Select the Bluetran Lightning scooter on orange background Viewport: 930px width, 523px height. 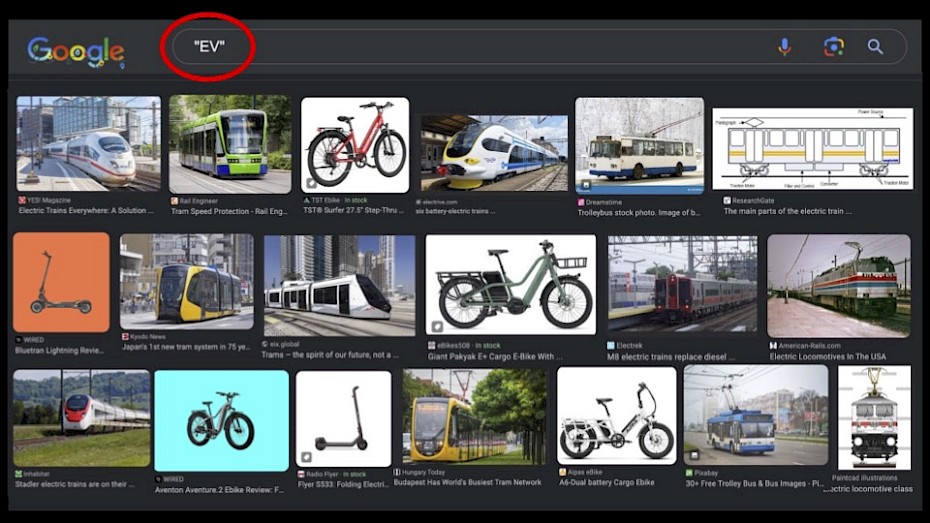pyautogui.click(x=61, y=283)
